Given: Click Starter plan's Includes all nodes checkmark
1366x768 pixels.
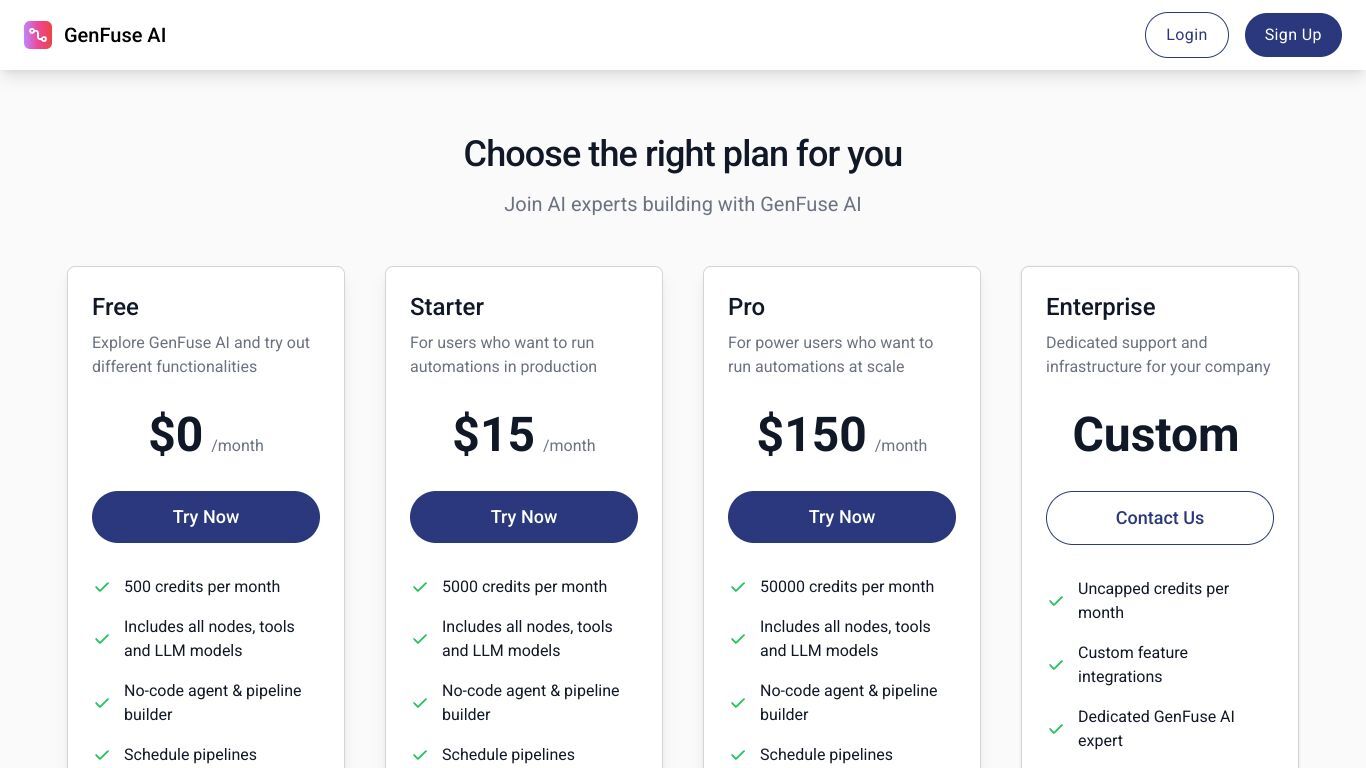Looking at the screenshot, I should [420, 639].
